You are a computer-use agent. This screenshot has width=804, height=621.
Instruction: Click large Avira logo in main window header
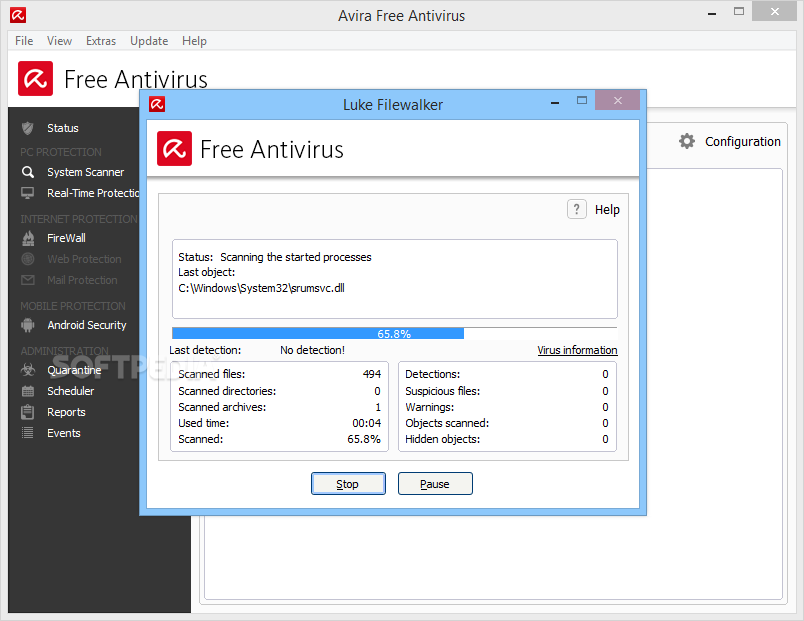[x=35, y=78]
